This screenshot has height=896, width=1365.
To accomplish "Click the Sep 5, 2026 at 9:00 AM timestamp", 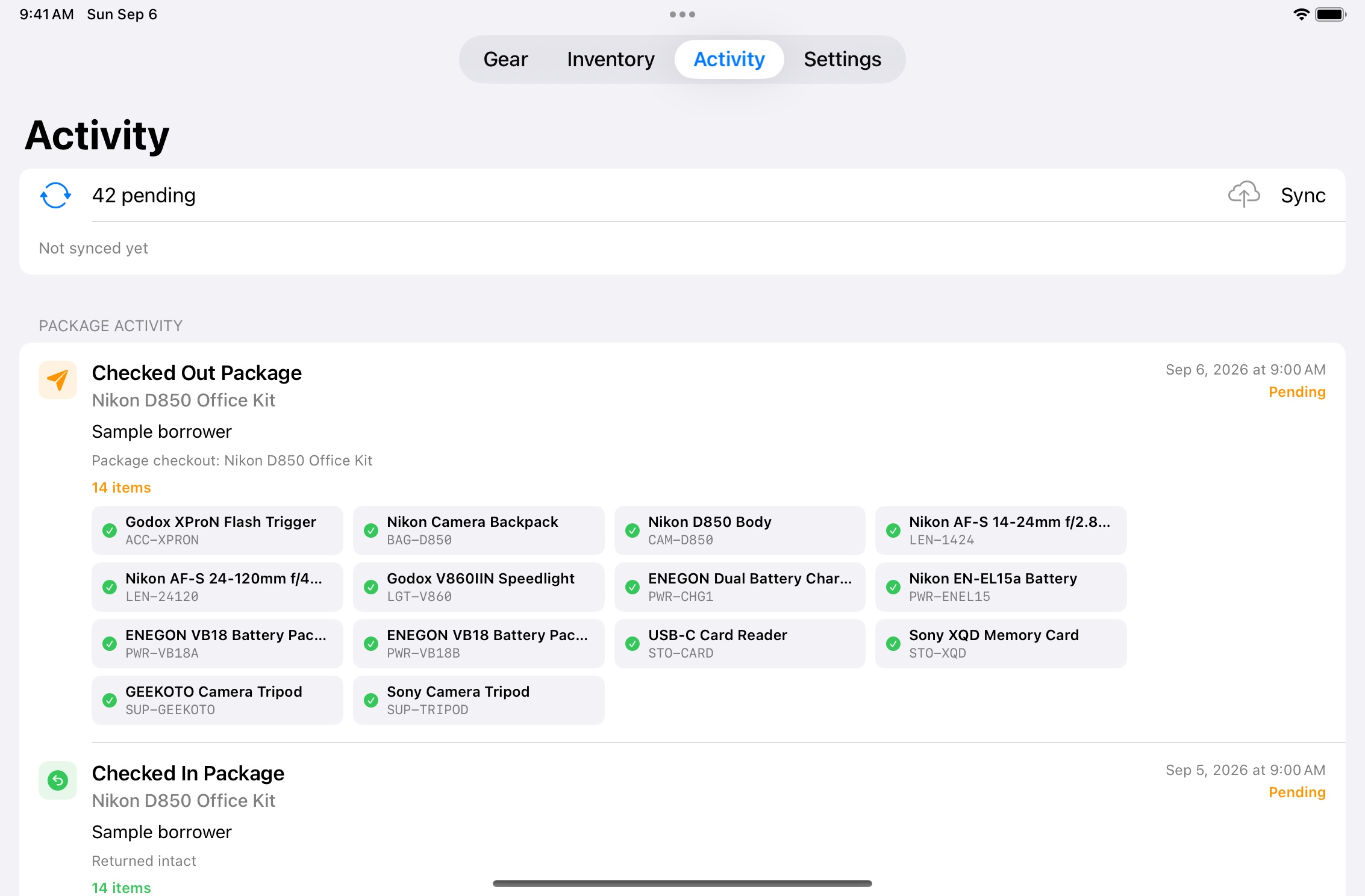I will click(1246, 770).
